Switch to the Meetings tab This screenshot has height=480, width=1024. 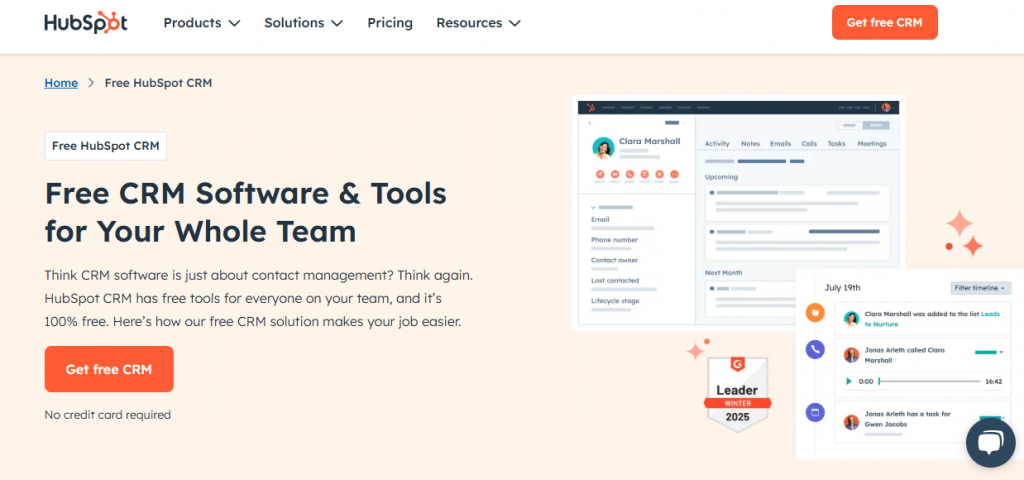[x=872, y=144]
